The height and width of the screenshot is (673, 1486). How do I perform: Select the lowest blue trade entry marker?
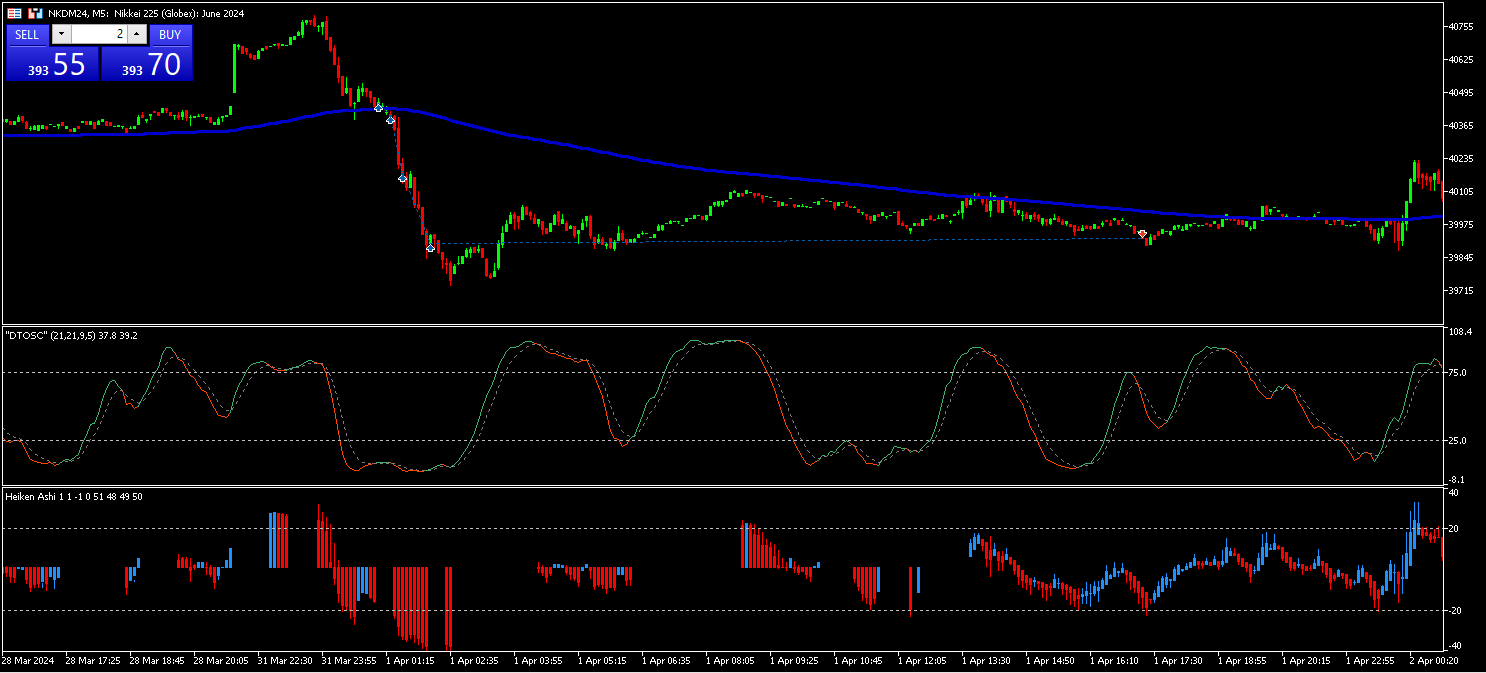tap(430, 248)
